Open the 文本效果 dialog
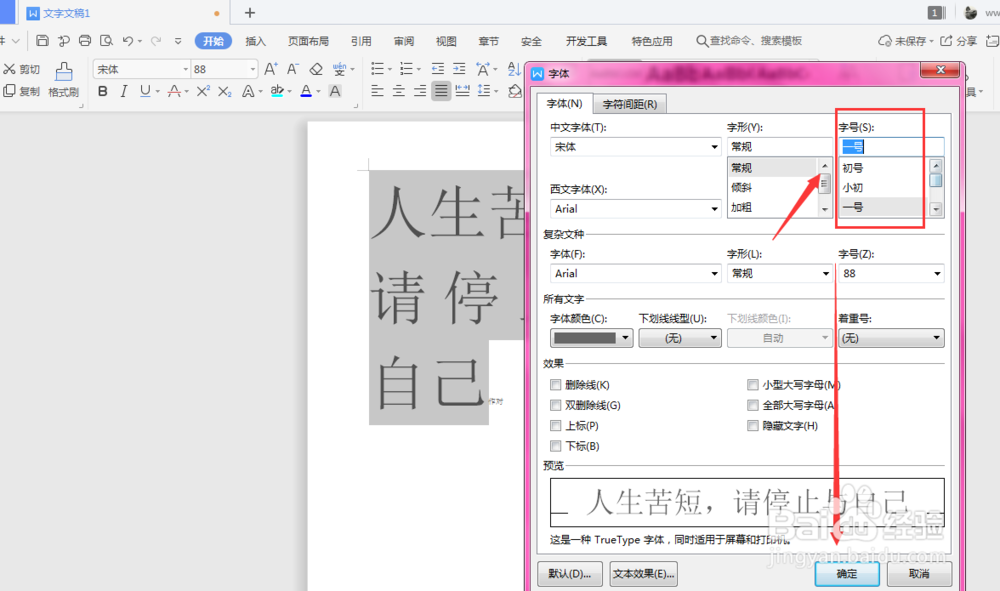This screenshot has height=591, width=1000. click(642, 574)
